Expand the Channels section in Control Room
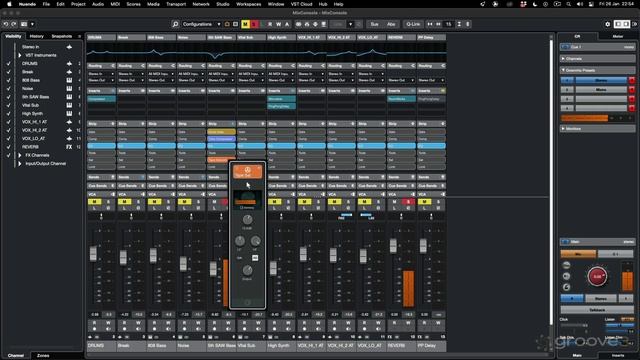The height and width of the screenshot is (360, 640). (598, 59)
